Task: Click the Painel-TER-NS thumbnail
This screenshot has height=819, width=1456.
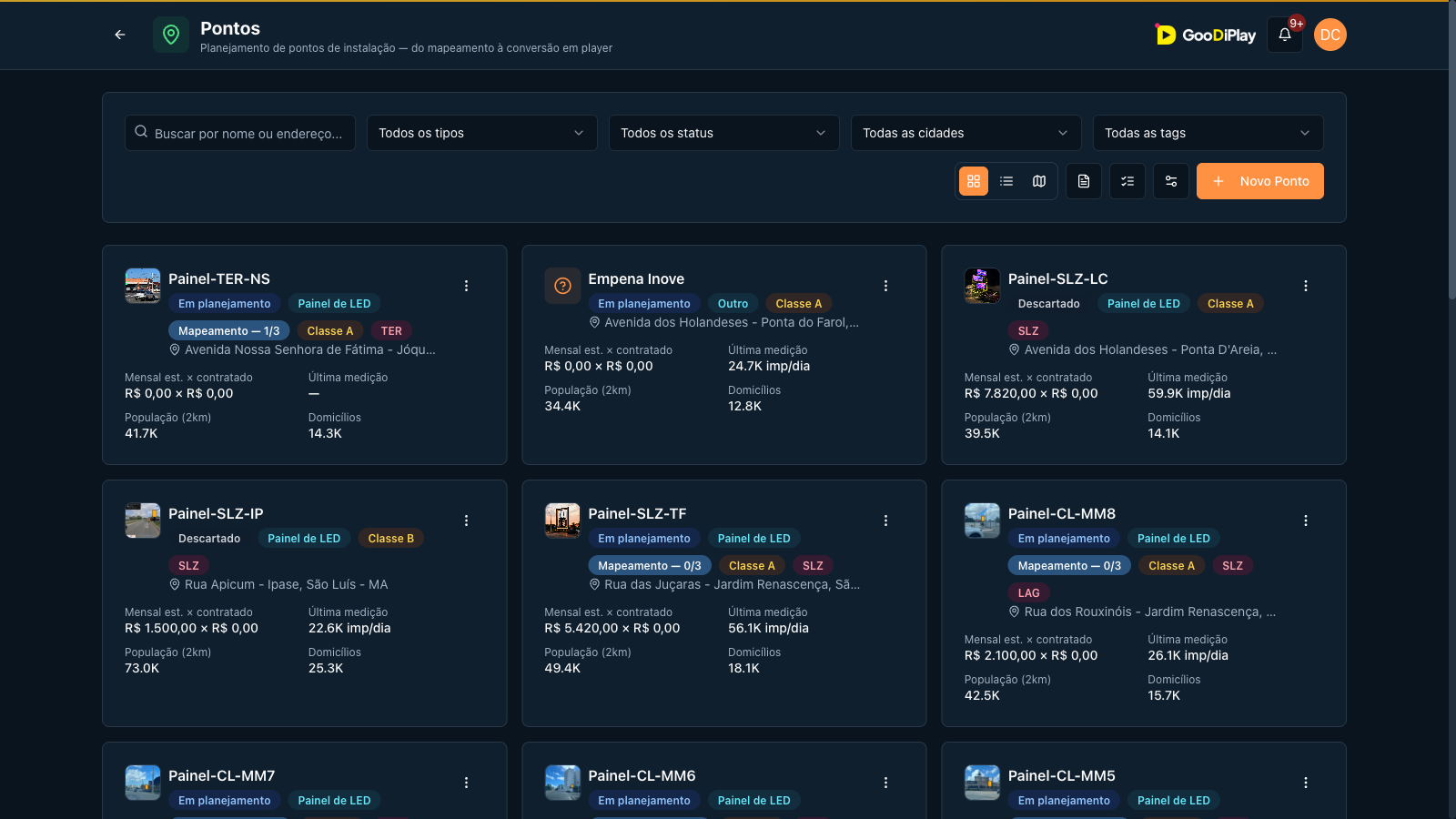Action: click(x=143, y=286)
